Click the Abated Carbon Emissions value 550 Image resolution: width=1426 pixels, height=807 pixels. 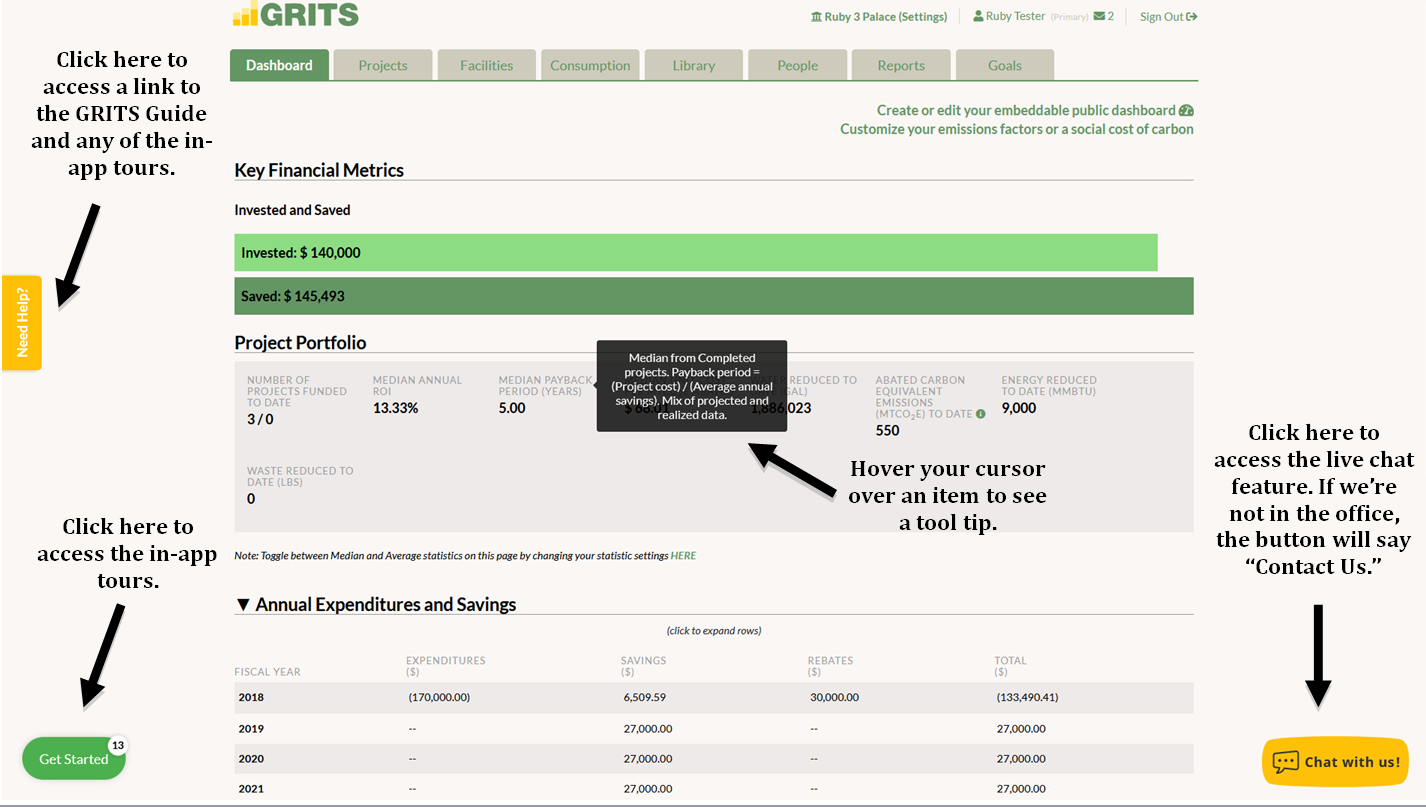pyautogui.click(x=888, y=431)
